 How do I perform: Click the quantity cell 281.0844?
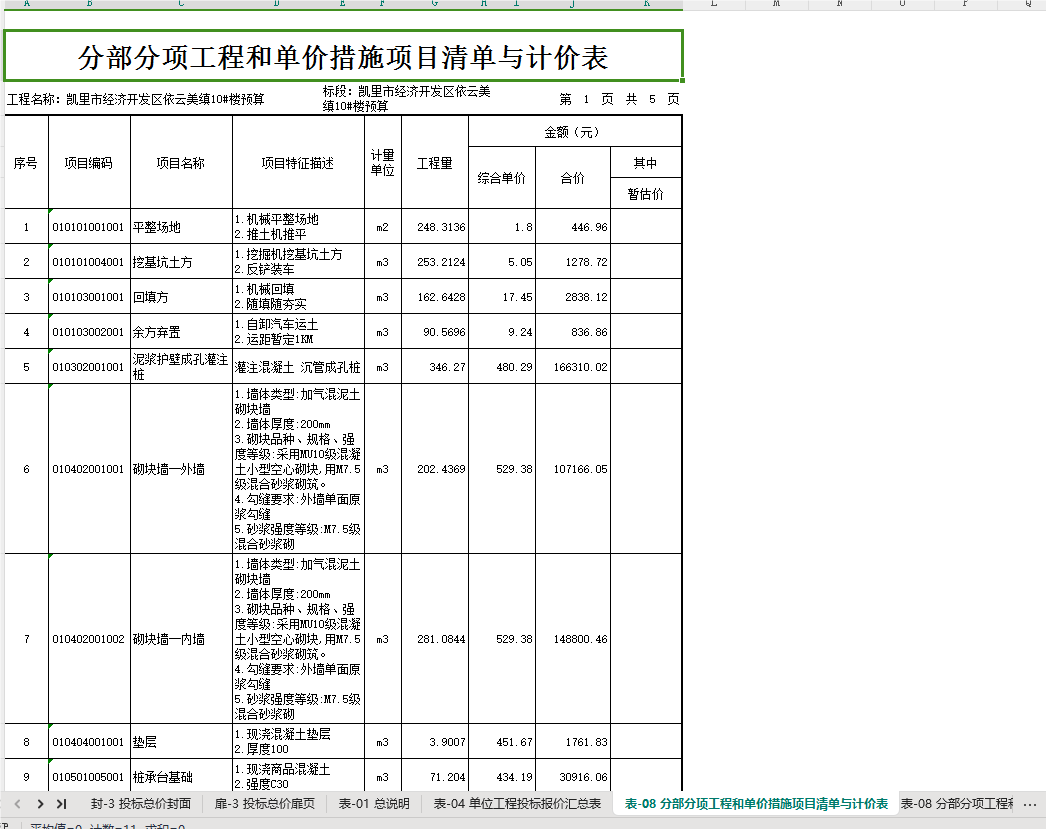pos(435,639)
